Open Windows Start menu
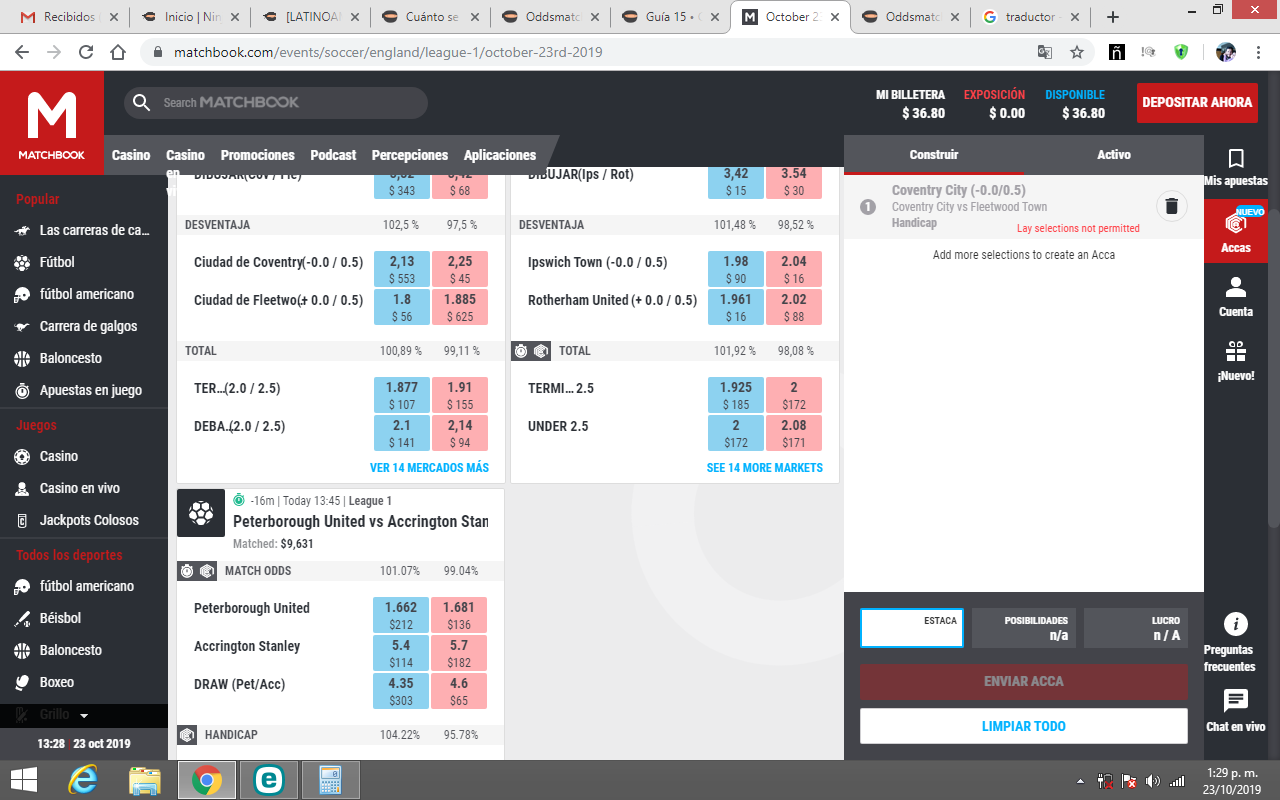The width and height of the screenshot is (1280, 800). 24,780
